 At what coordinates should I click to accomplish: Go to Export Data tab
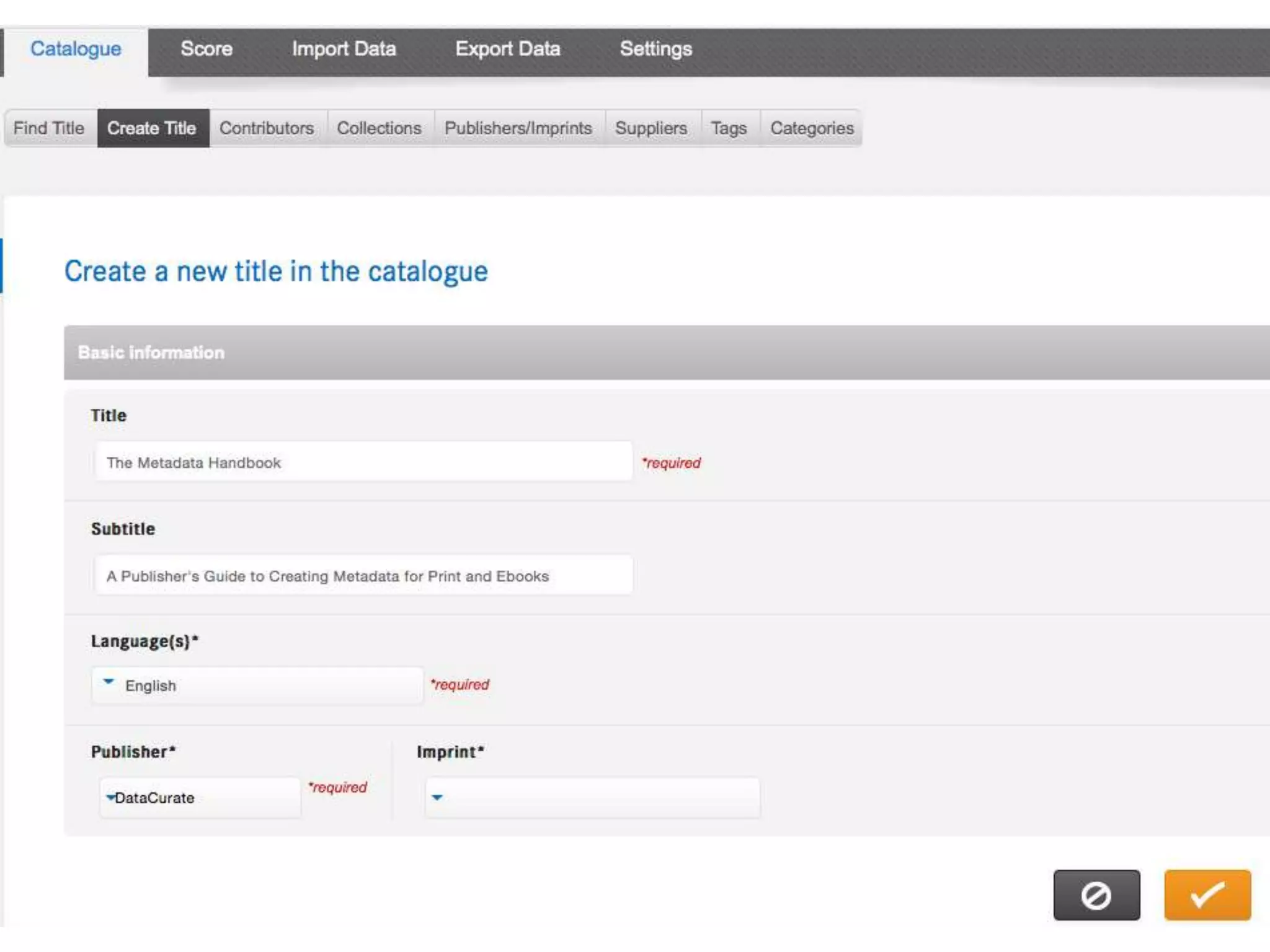click(x=507, y=49)
